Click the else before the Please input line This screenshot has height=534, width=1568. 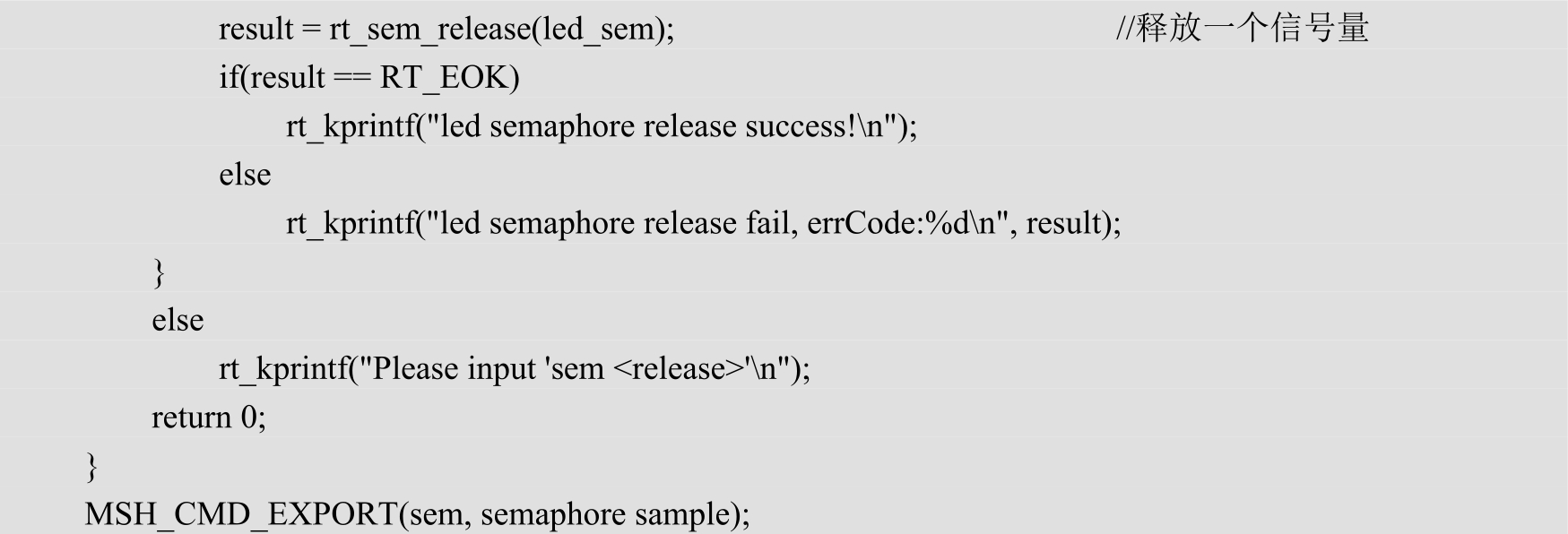[178, 321]
